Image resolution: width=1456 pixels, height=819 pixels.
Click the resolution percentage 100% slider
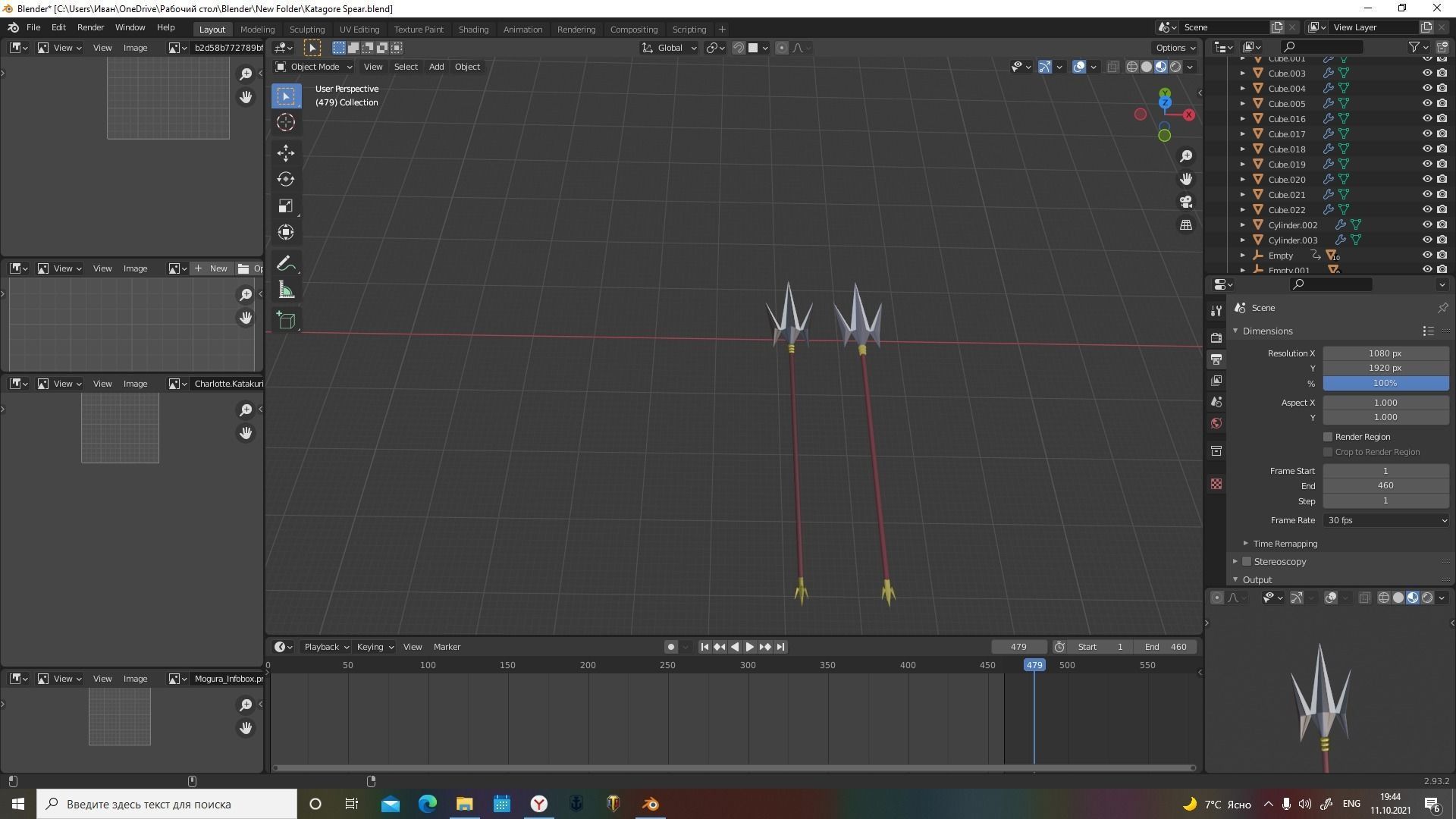[1385, 383]
